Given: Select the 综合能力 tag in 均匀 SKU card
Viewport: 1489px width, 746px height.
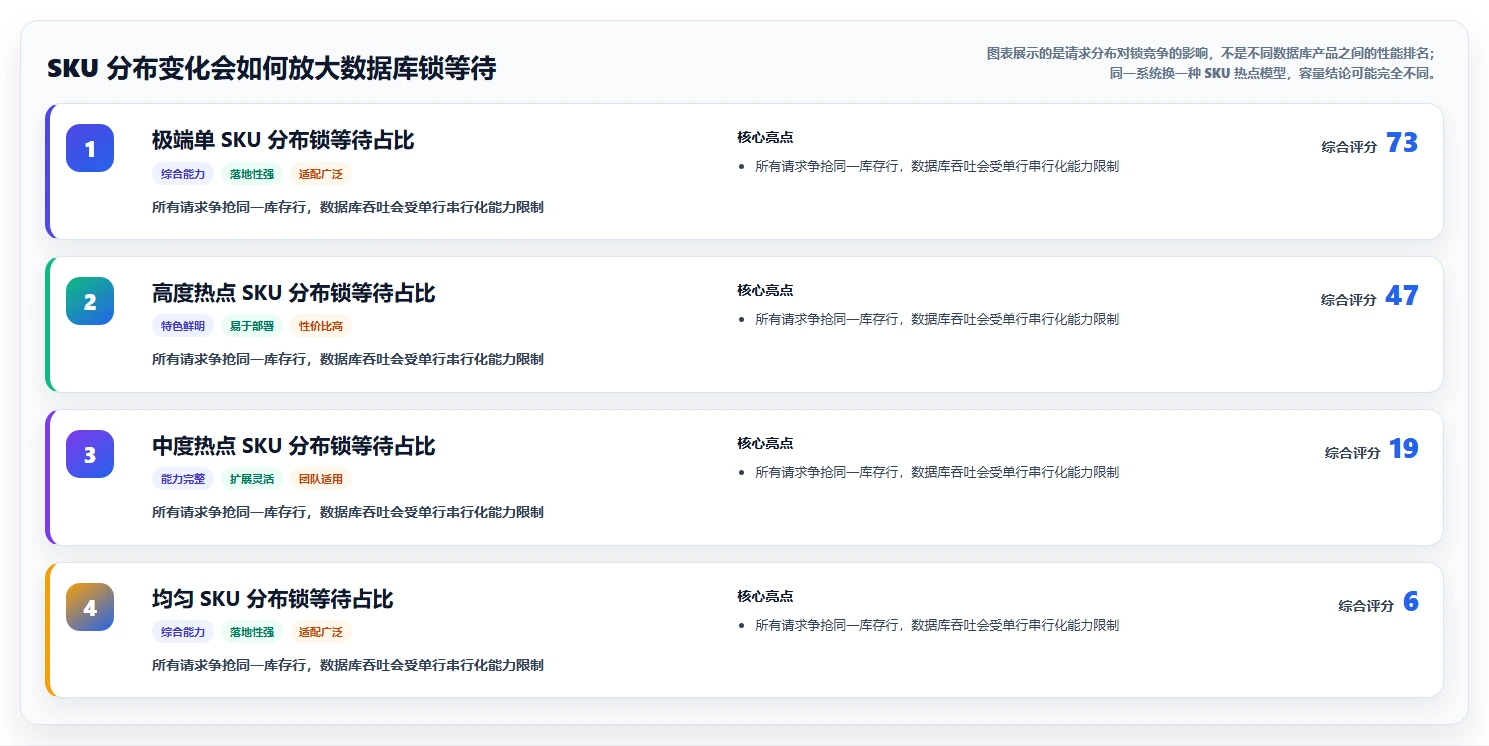Looking at the screenshot, I should [183, 632].
